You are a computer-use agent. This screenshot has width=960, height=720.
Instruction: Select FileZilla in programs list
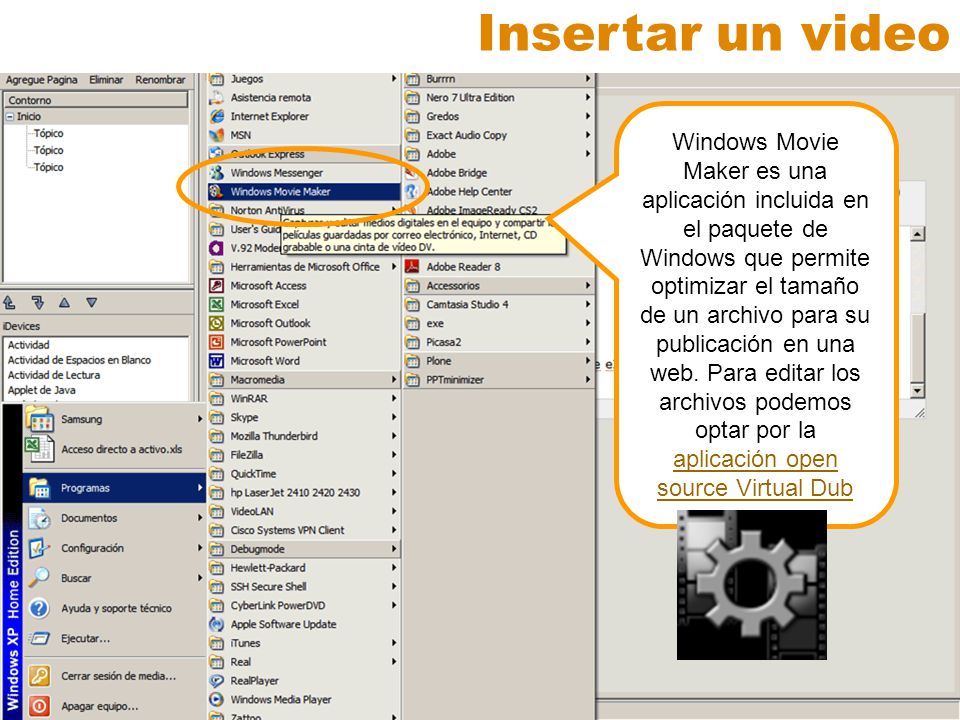pyautogui.click(x=304, y=455)
